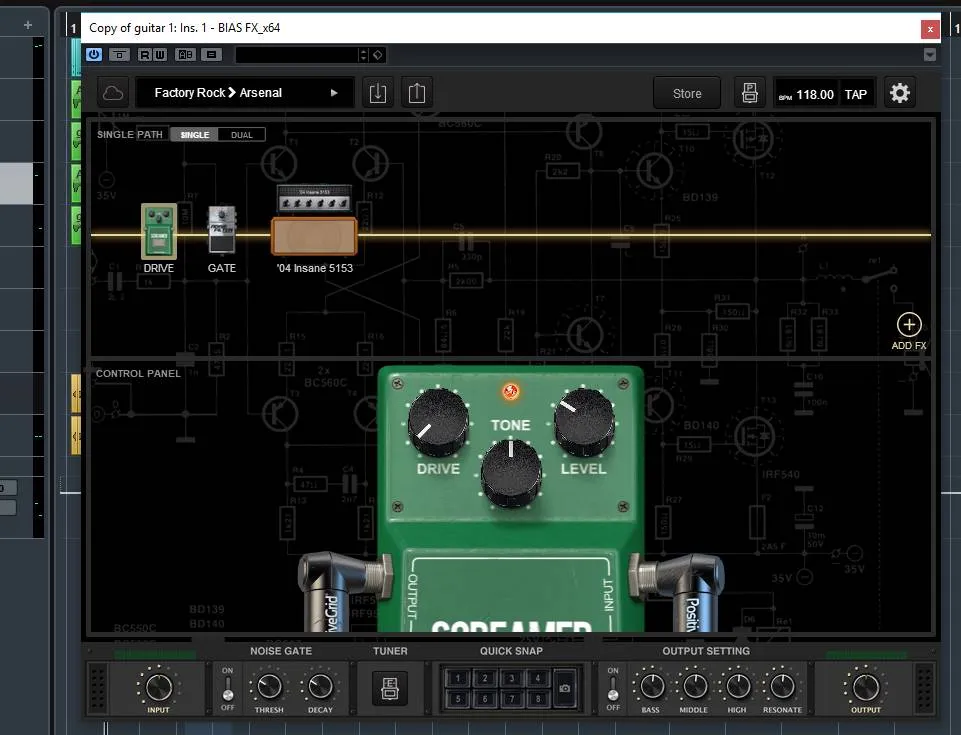Click the HIGH output knob
This screenshot has height=735, width=961.
coord(737,687)
